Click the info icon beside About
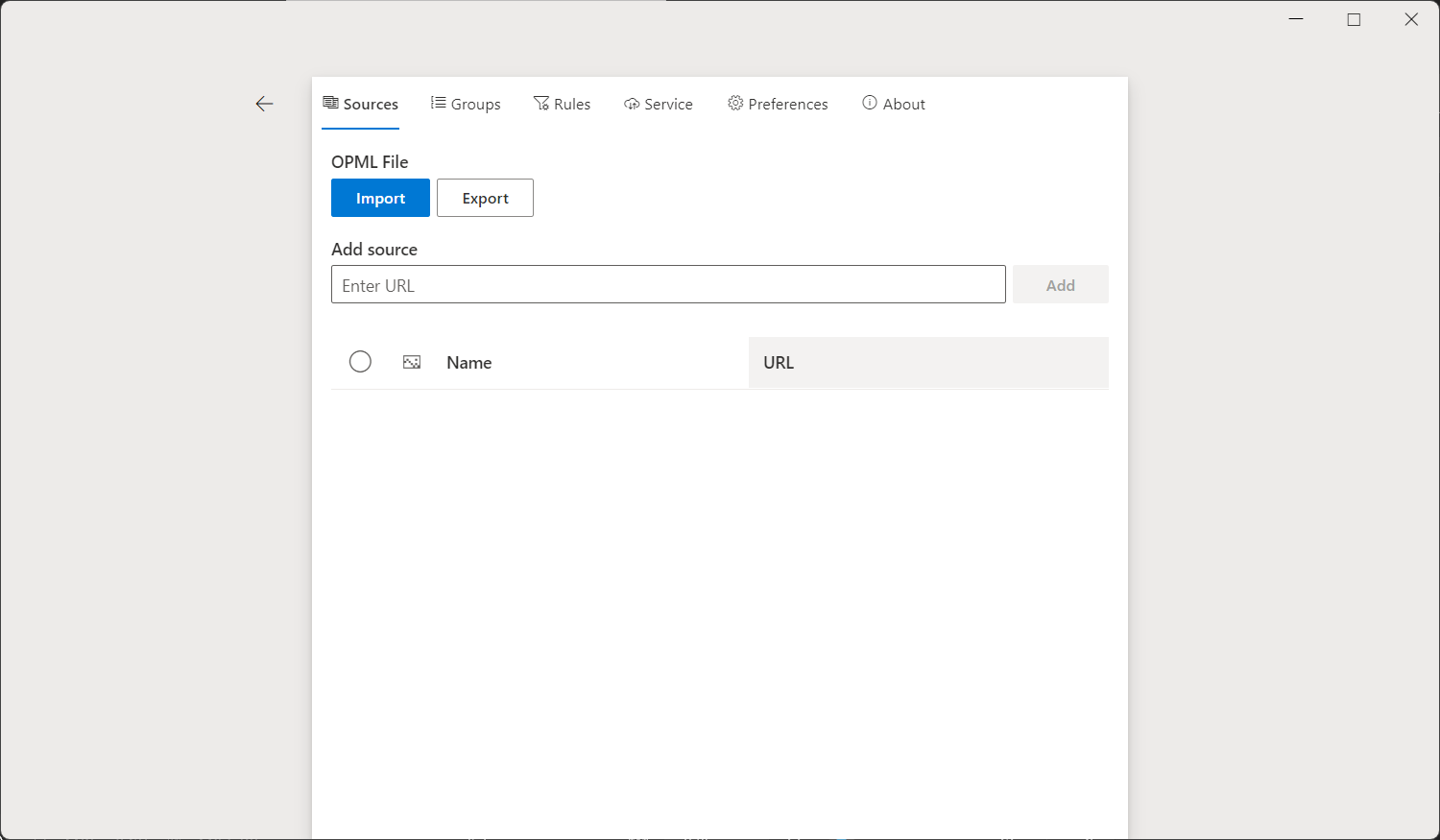The height and width of the screenshot is (840, 1440). coord(870,103)
